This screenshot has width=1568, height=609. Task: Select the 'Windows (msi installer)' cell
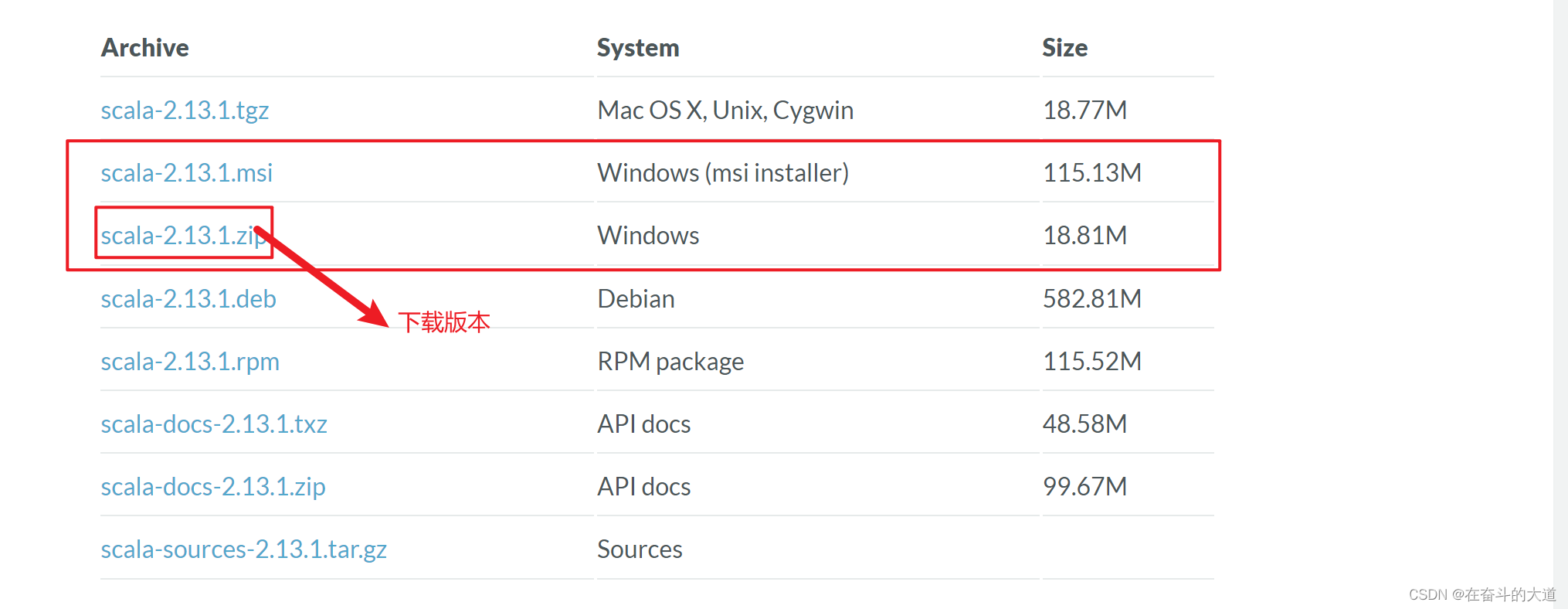pos(723,173)
